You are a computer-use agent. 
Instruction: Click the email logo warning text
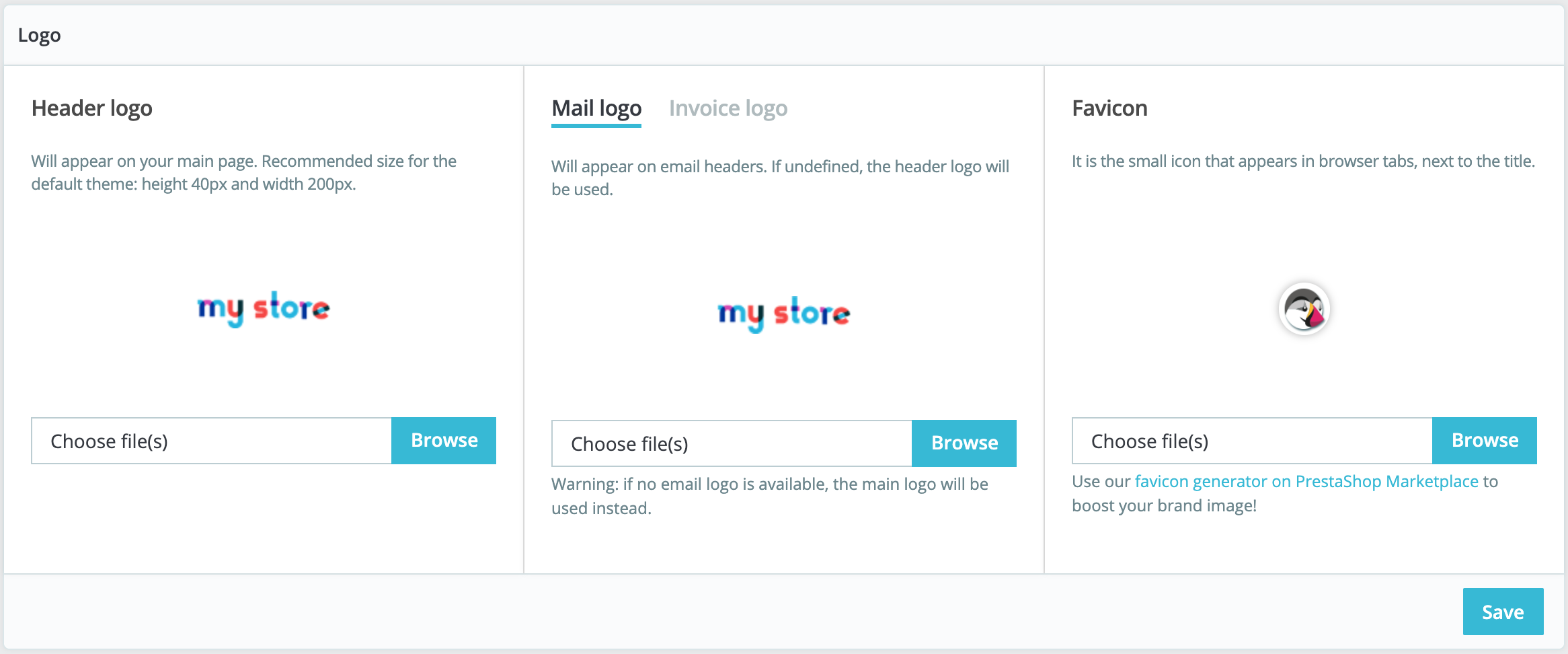[x=769, y=496]
